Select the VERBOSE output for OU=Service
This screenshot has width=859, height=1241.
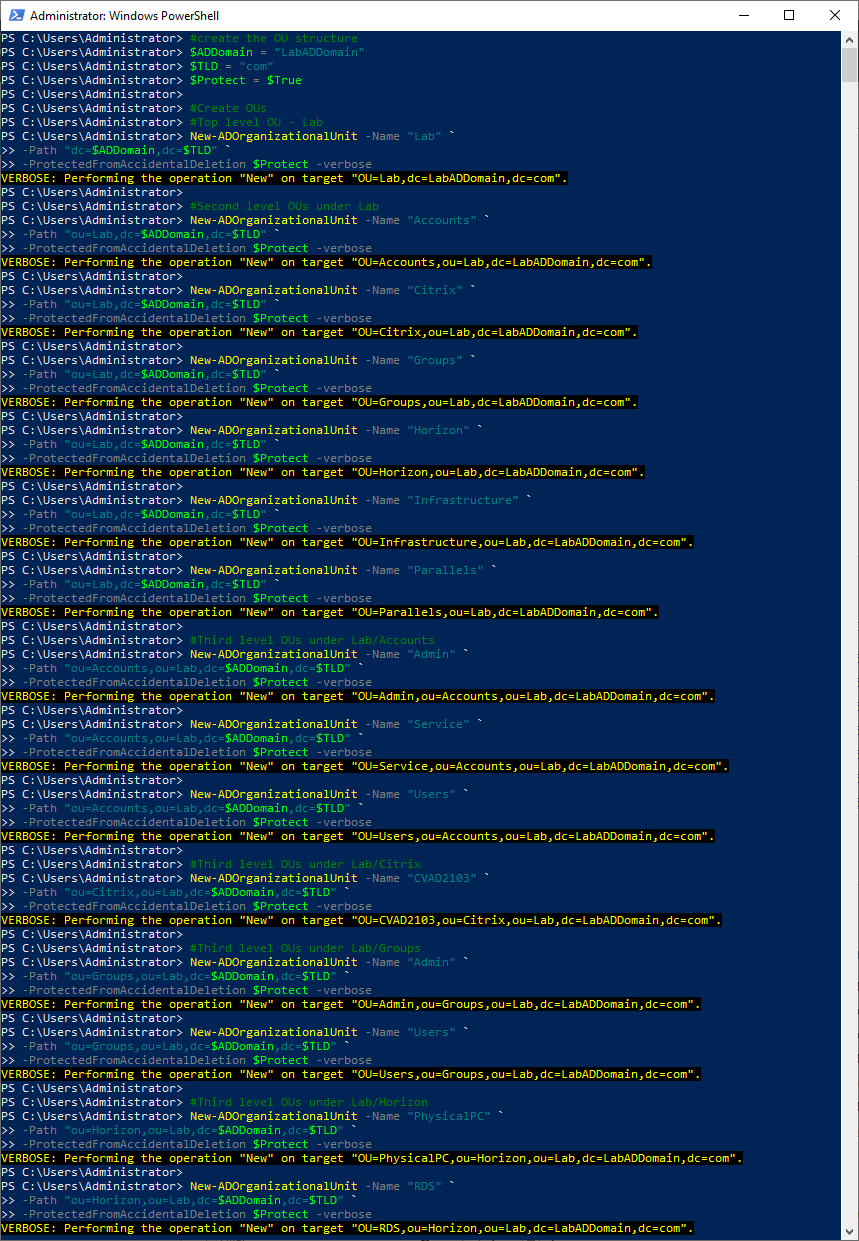pos(364,766)
